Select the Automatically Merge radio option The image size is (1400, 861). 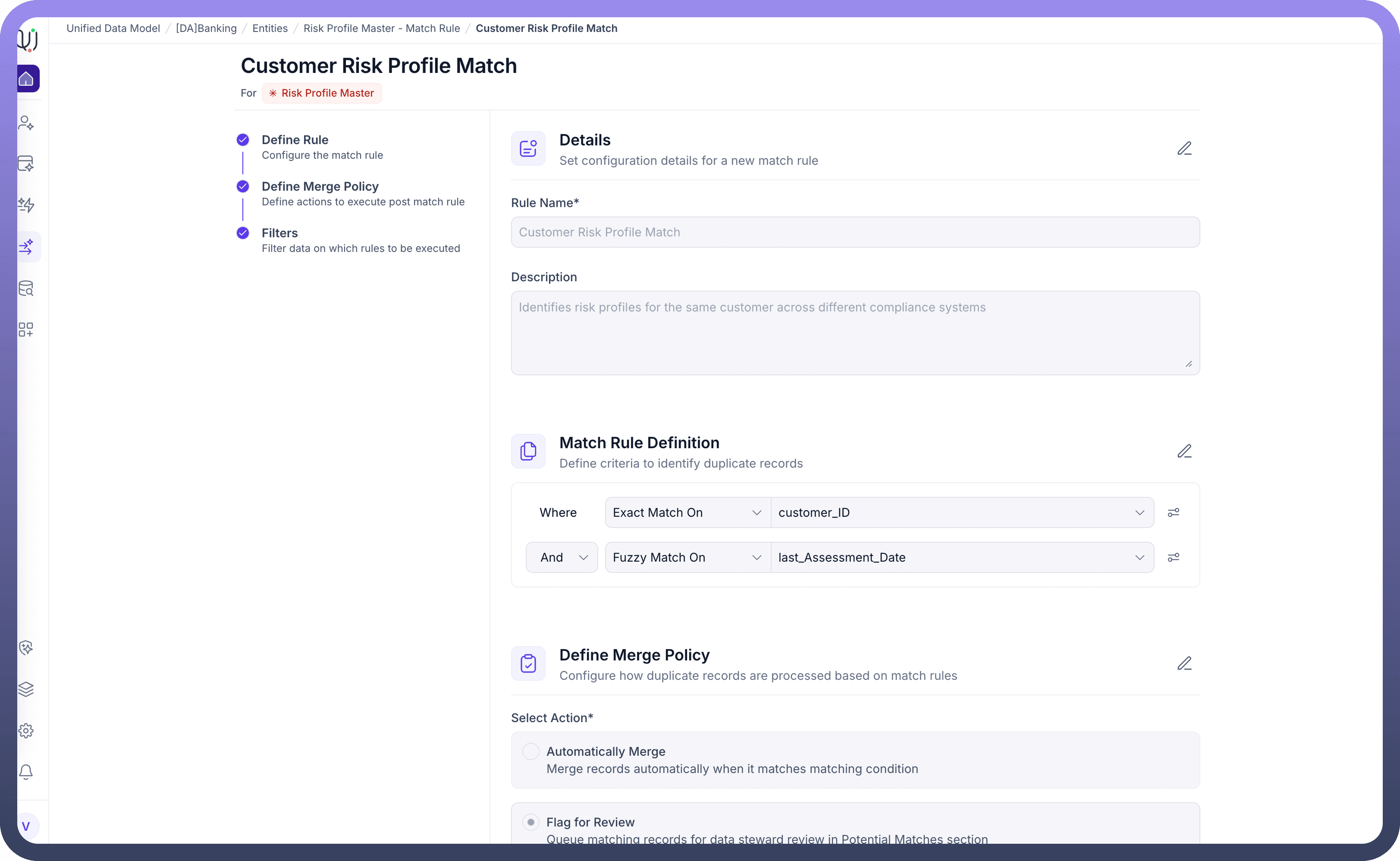click(530, 751)
